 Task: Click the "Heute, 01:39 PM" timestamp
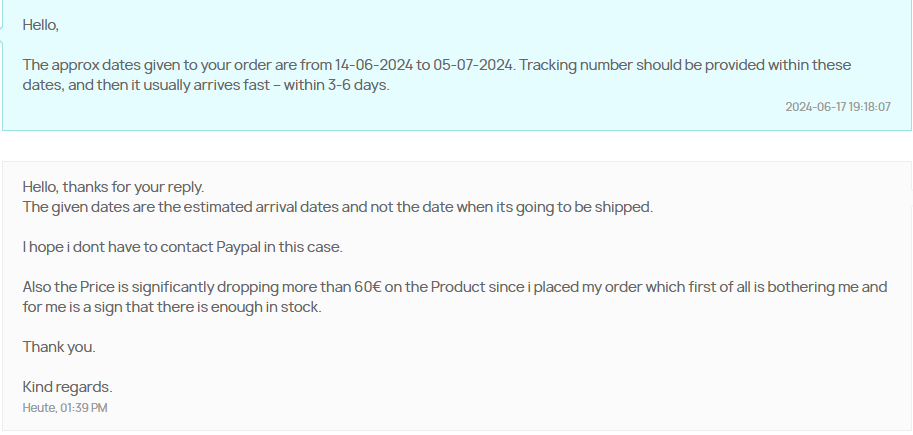(x=65, y=408)
